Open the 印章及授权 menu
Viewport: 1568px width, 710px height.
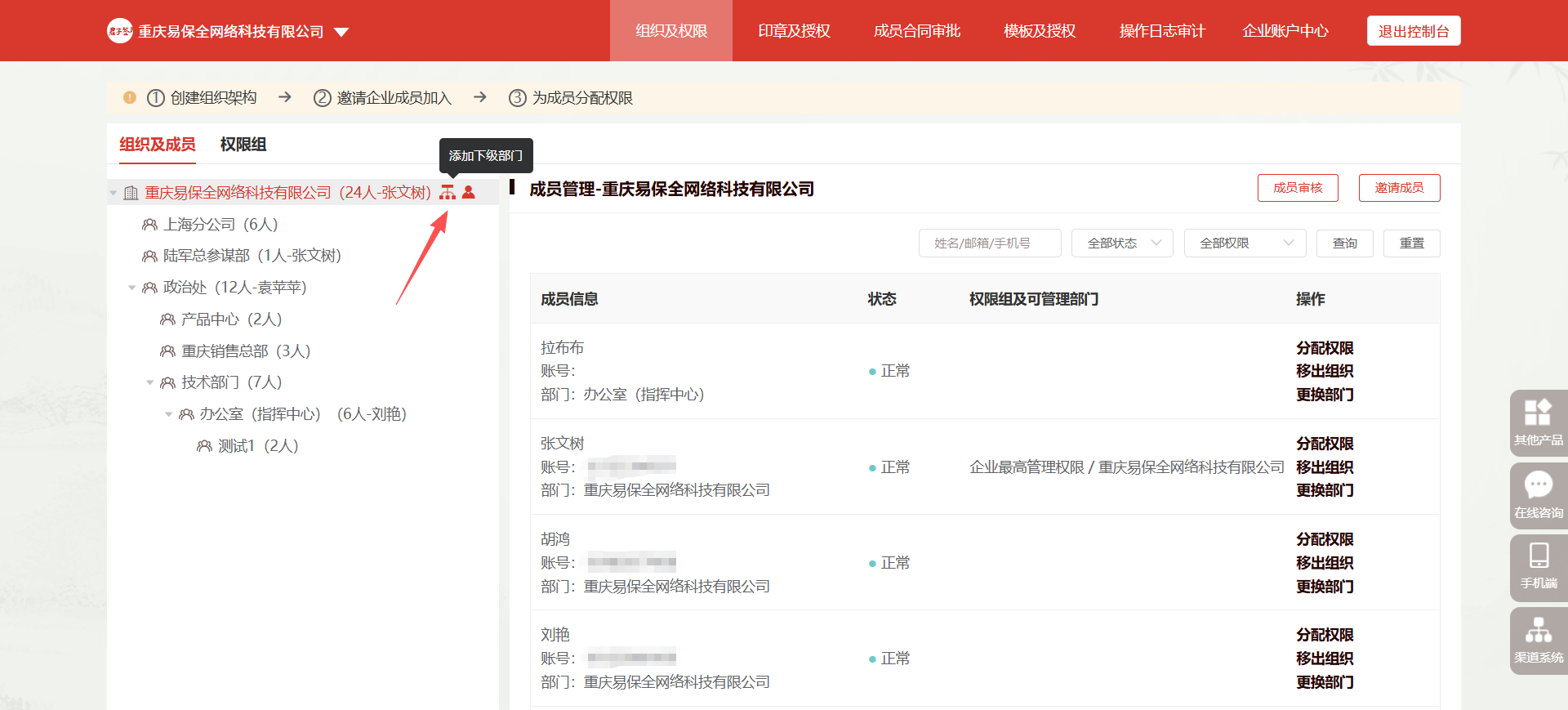click(794, 31)
